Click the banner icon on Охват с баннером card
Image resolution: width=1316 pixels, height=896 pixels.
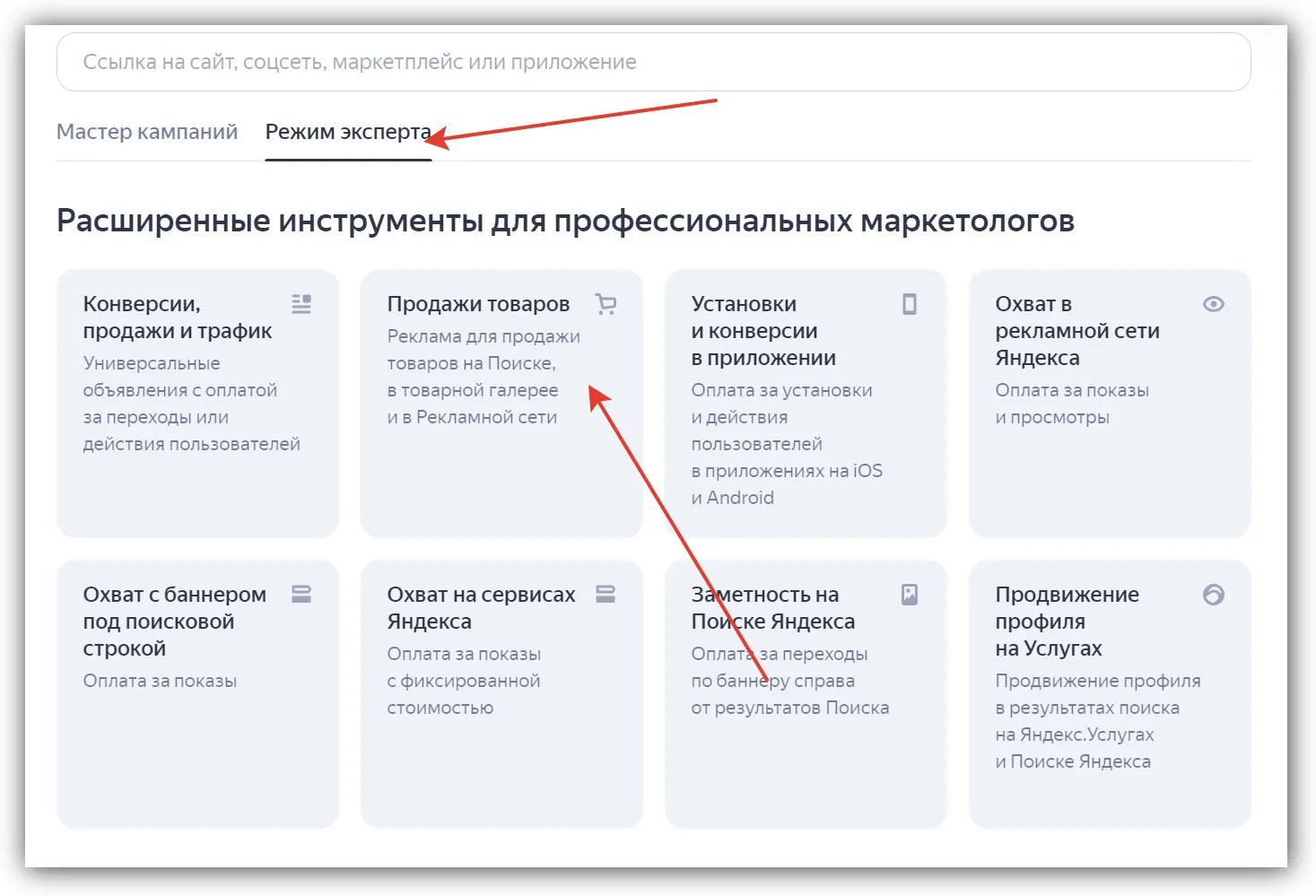[x=301, y=595]
